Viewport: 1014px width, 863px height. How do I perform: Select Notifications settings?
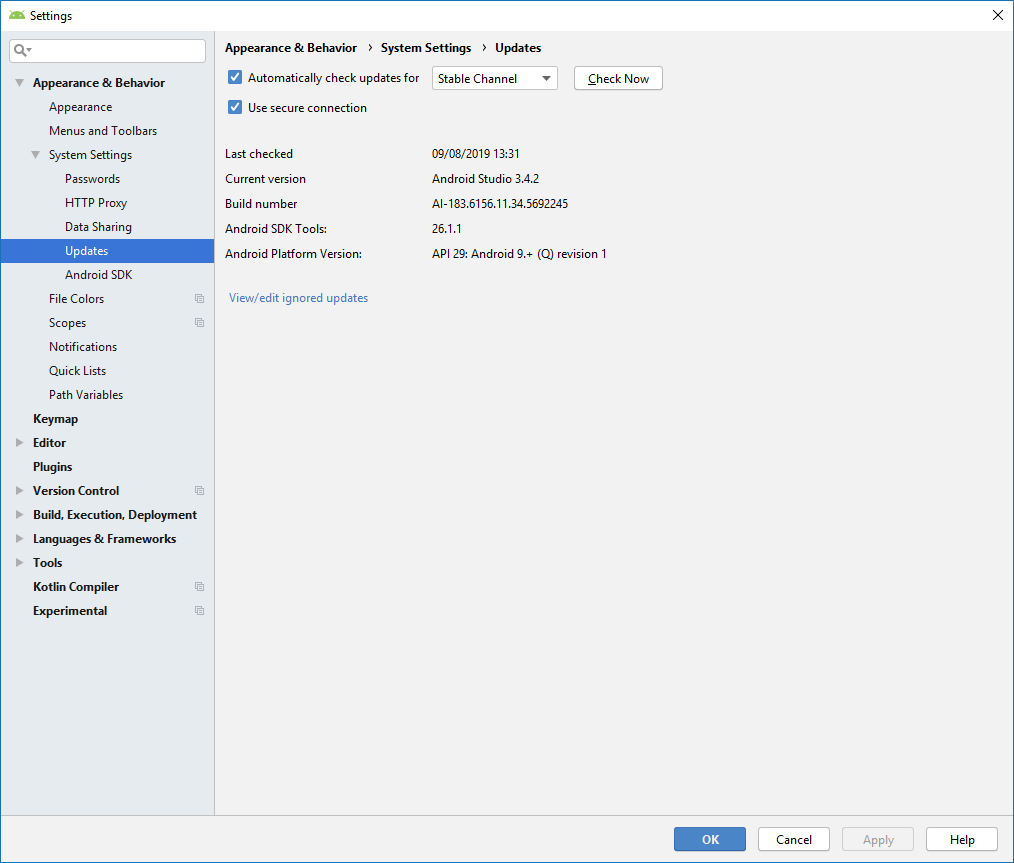click(83, 346)
